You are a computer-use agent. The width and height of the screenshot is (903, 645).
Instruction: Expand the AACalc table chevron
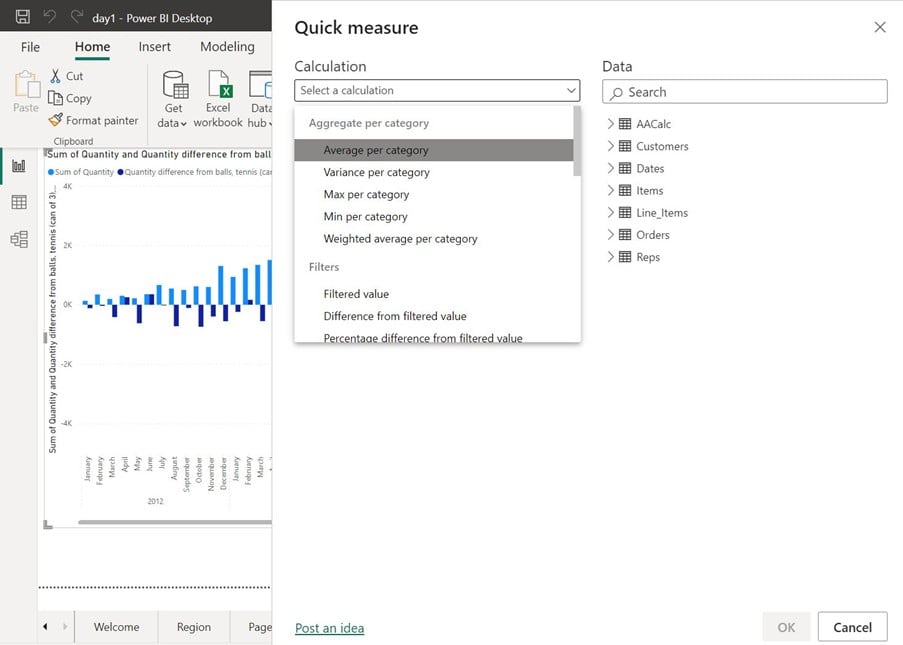(610, 124)
